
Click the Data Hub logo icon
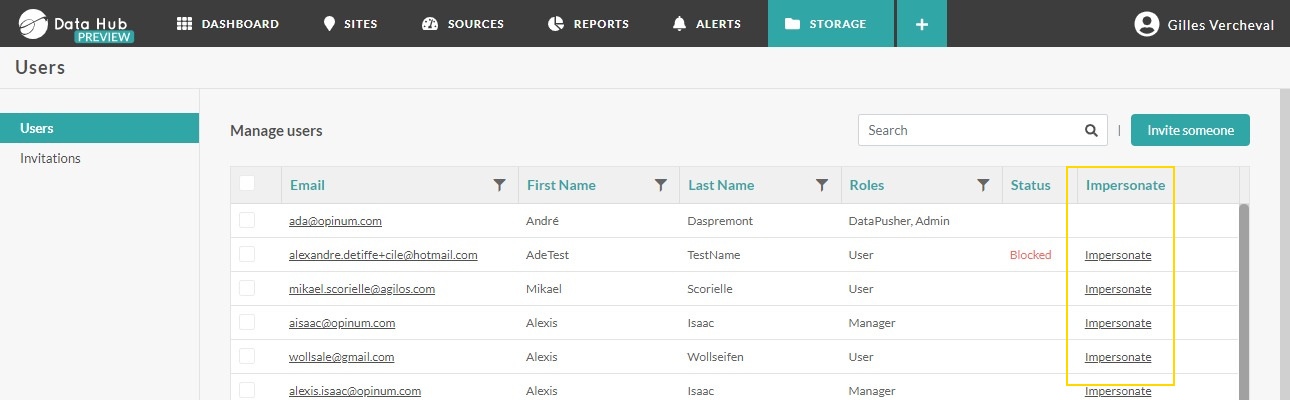tap(34, 24)
